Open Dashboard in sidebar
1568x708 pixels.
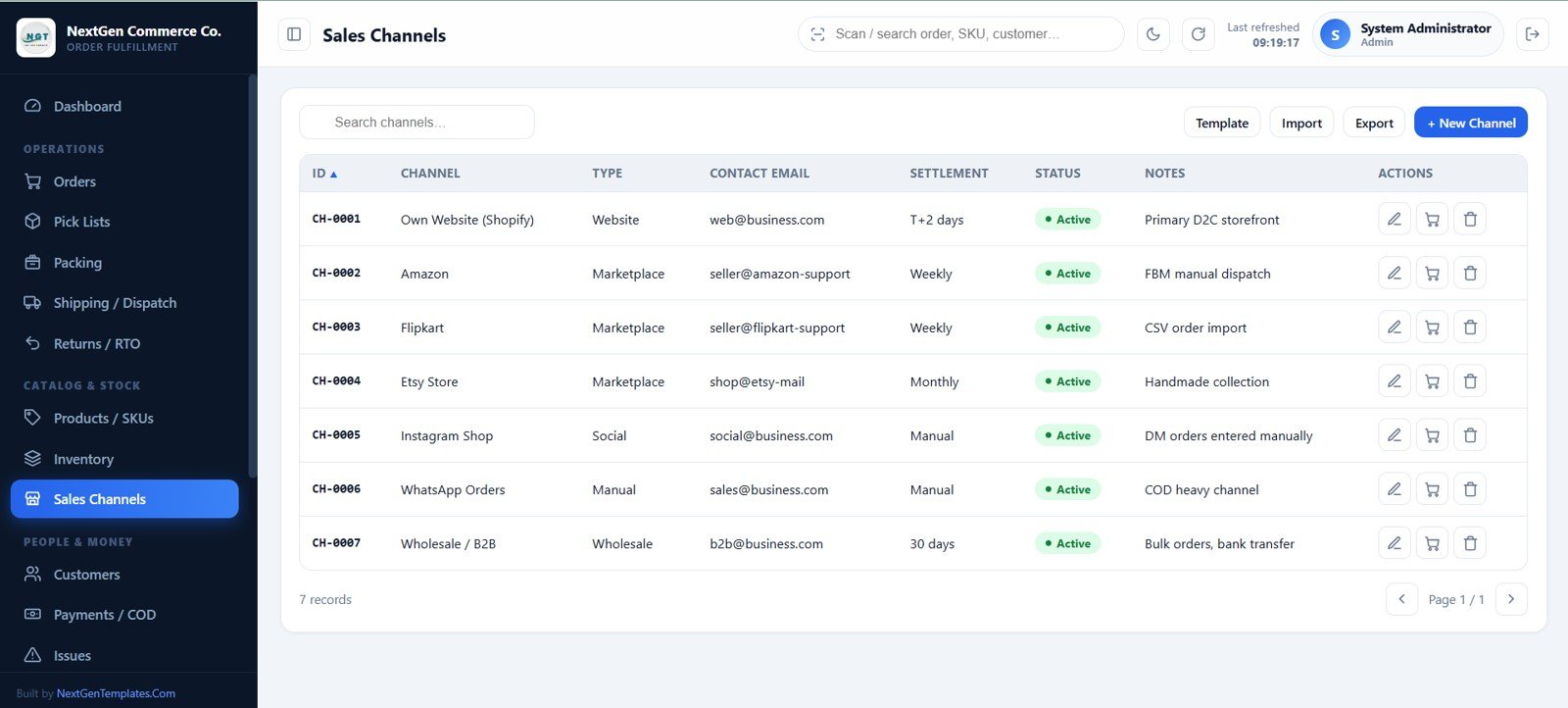[124, 106]
